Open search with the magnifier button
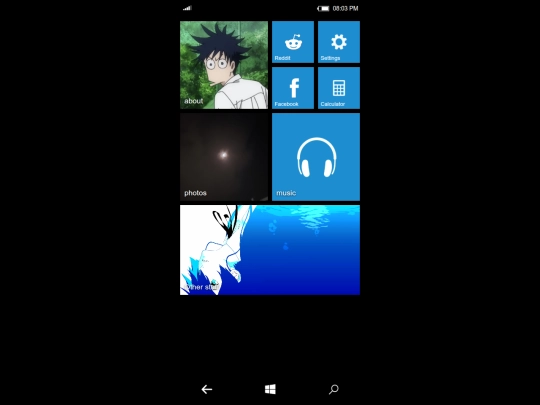 [x=334, y=390]
